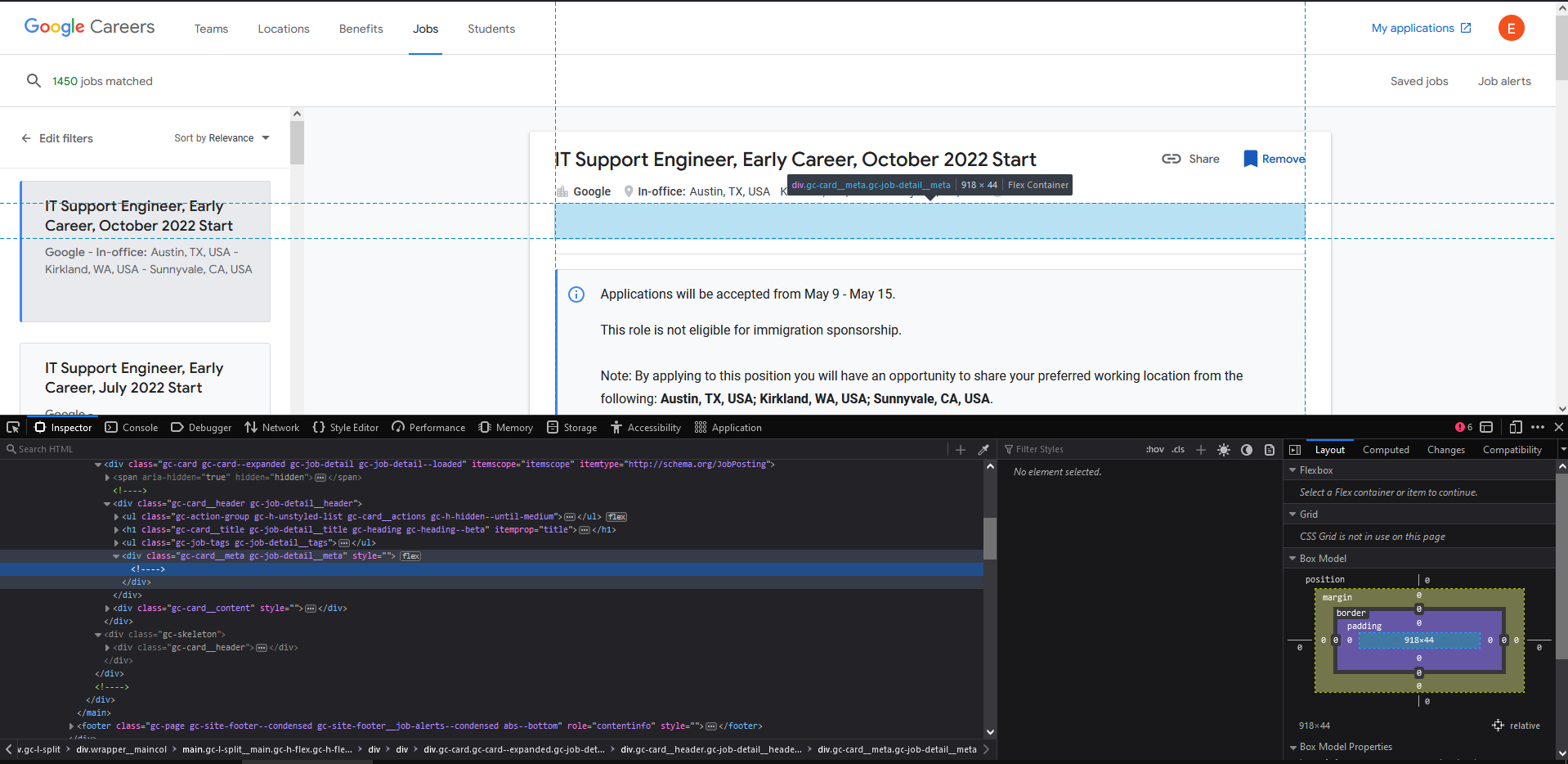This screenshot has width=1568, height=764.
Task: Toggle the three-pane inspector sidebar
Action: click(1295, 450)
